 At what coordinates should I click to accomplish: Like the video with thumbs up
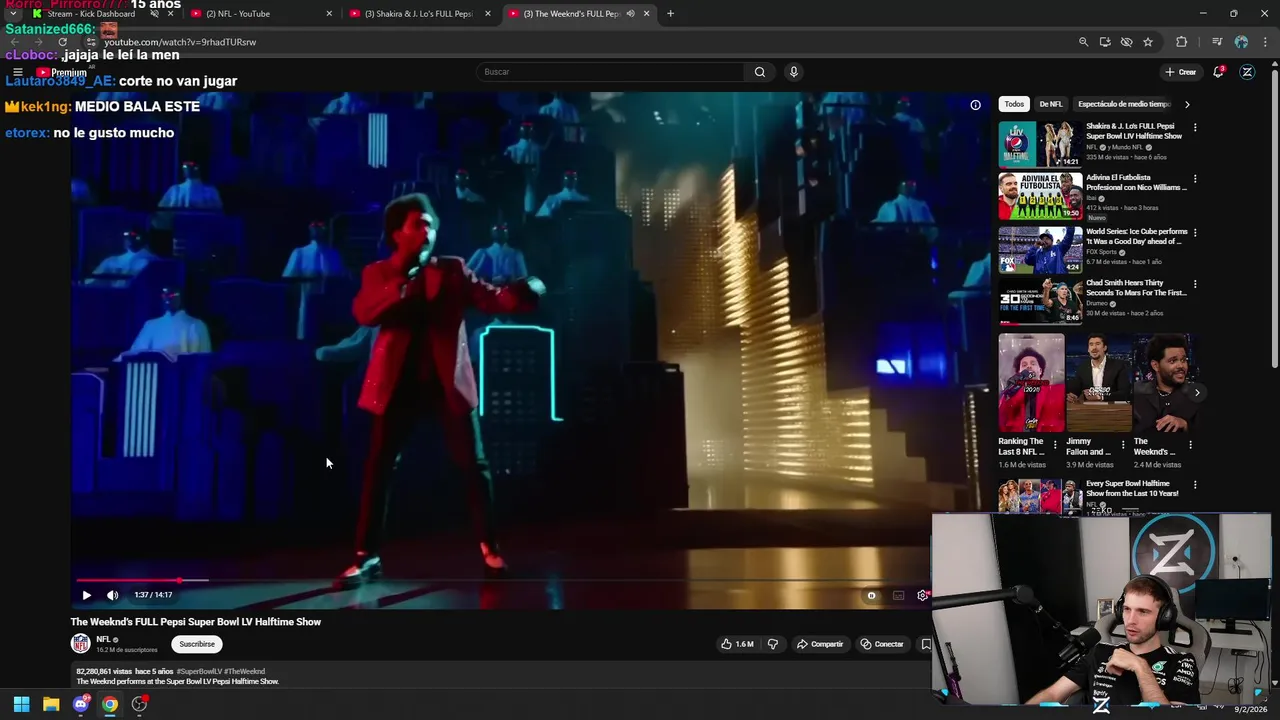click(x=737, y=644)
